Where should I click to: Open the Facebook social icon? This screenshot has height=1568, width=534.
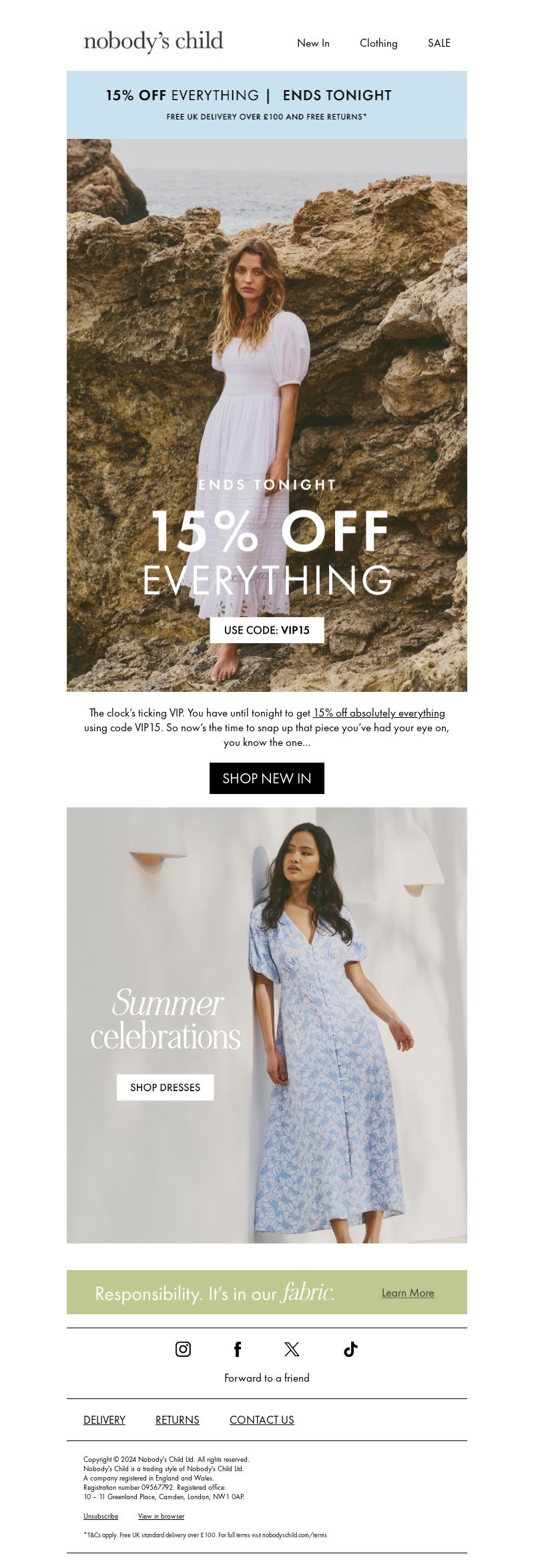(x=237, y=1349)
